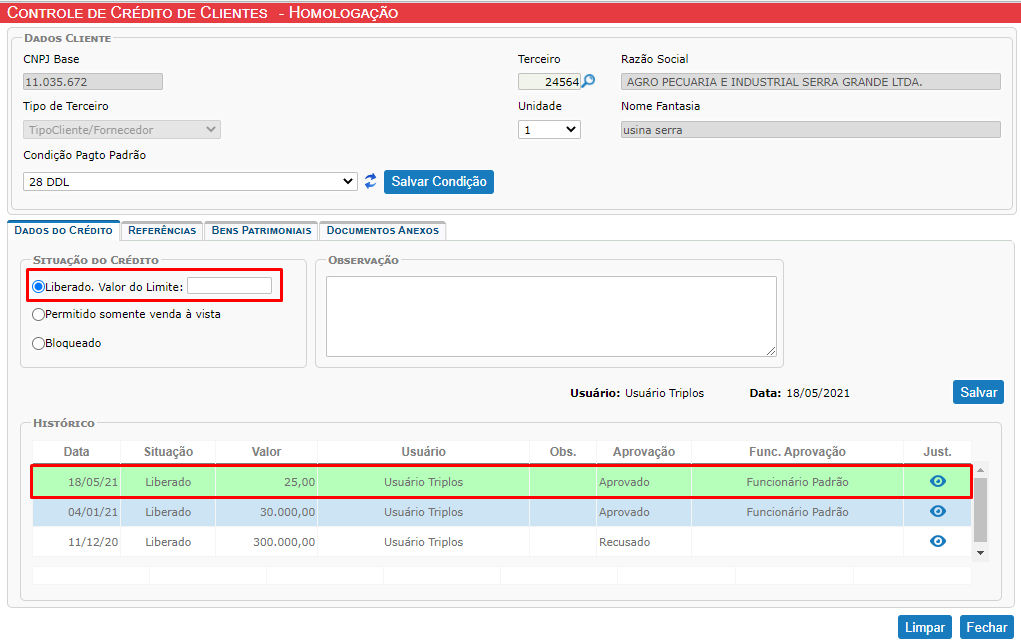Select the Liberado credit status radio button
This screenshot has width=1021, height=644.
pos(38,287)
